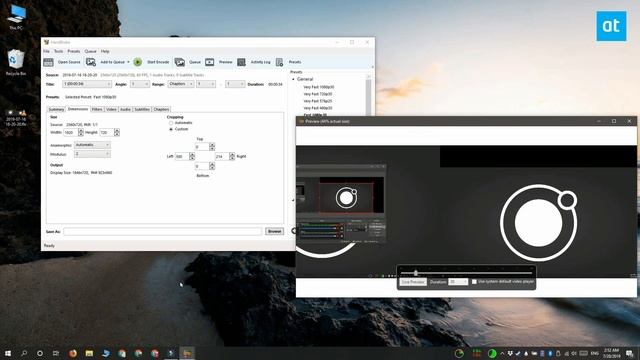
Task: Open File Explorer from the taskbar
Action: point(89,353)
